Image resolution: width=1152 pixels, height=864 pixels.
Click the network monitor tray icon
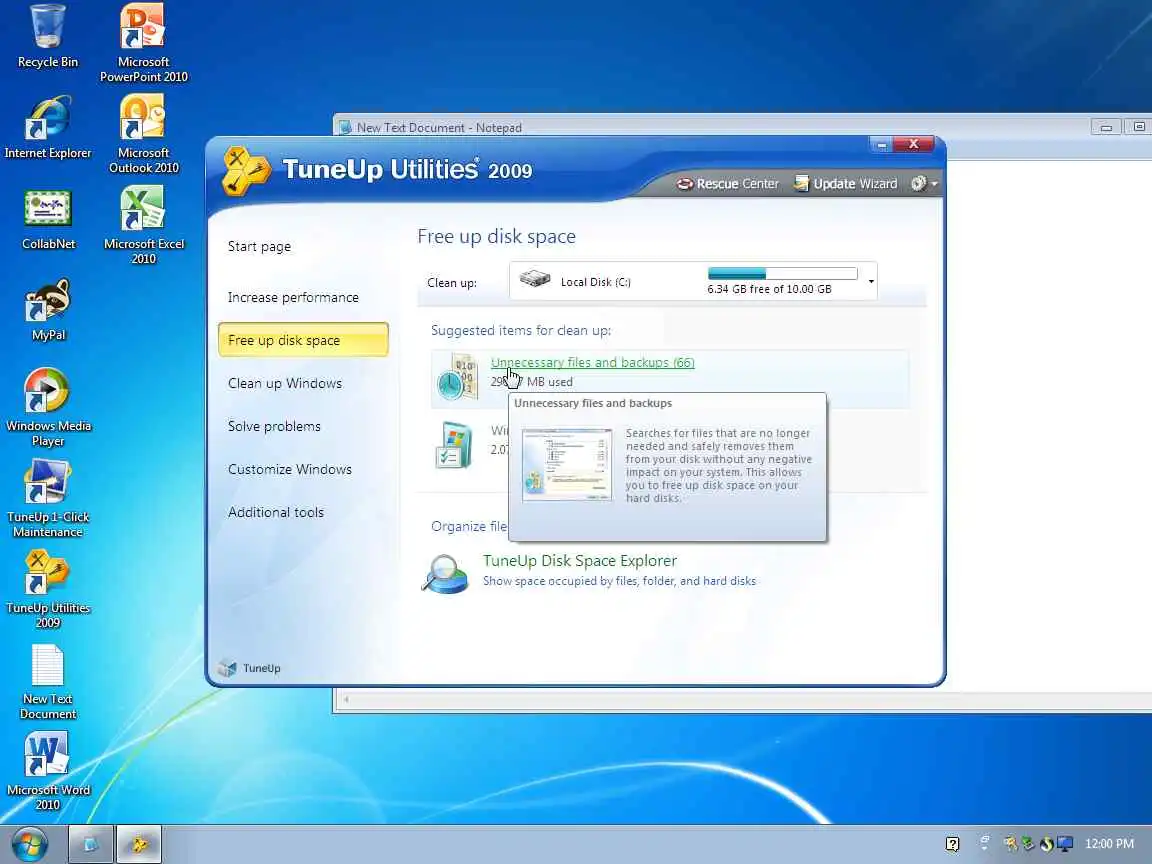[x=1065, y=843]
